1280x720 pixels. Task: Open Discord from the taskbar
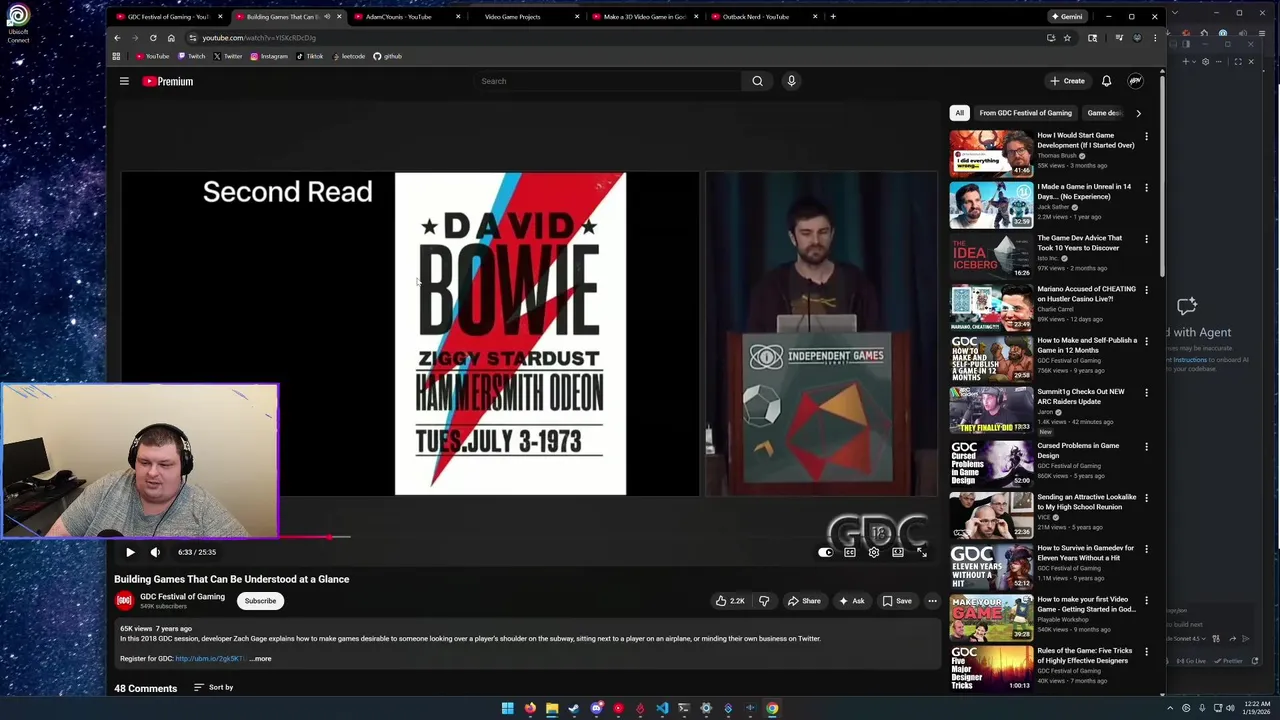click(x=596, y=708)
